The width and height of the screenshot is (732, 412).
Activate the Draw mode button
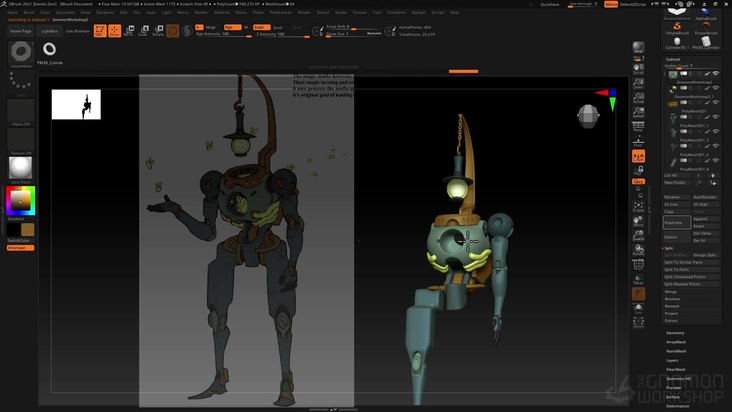pos(114,31)
